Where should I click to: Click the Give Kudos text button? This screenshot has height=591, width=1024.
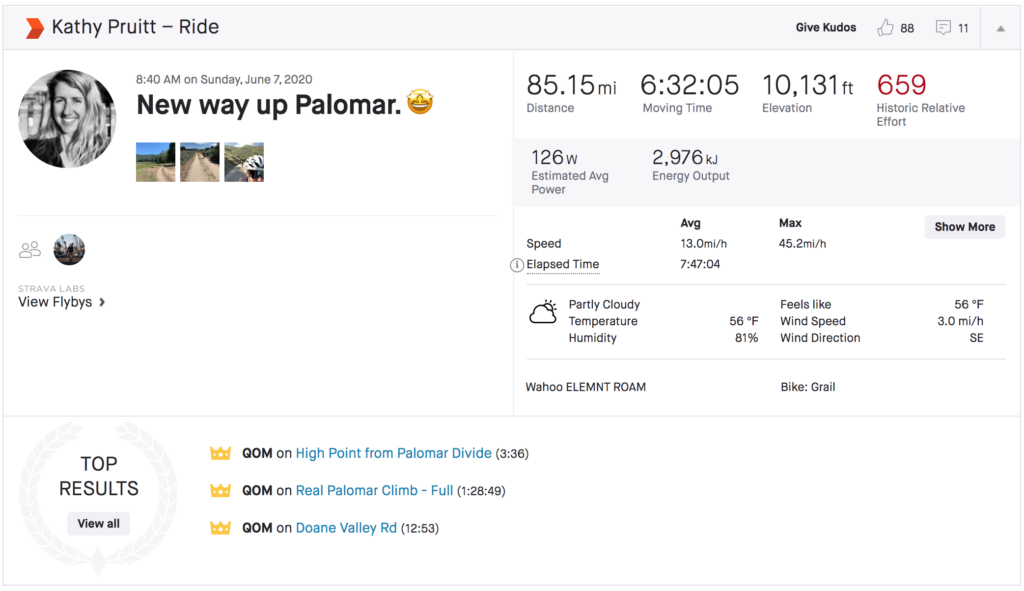[825, 27]
